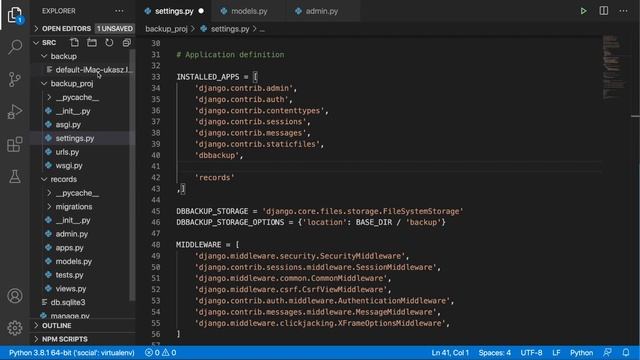
Task: Open the Accounts menu icon
Action: (15, 296)
